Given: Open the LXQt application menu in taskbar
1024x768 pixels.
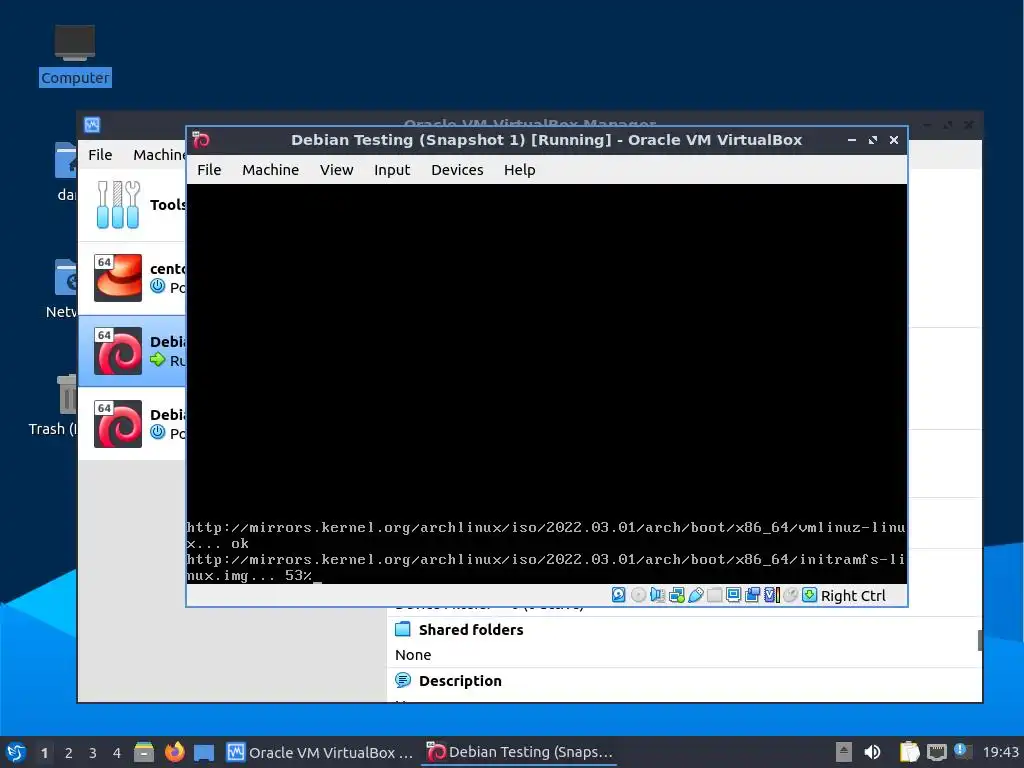Looking at the screenshot, I should click(15, 752).
